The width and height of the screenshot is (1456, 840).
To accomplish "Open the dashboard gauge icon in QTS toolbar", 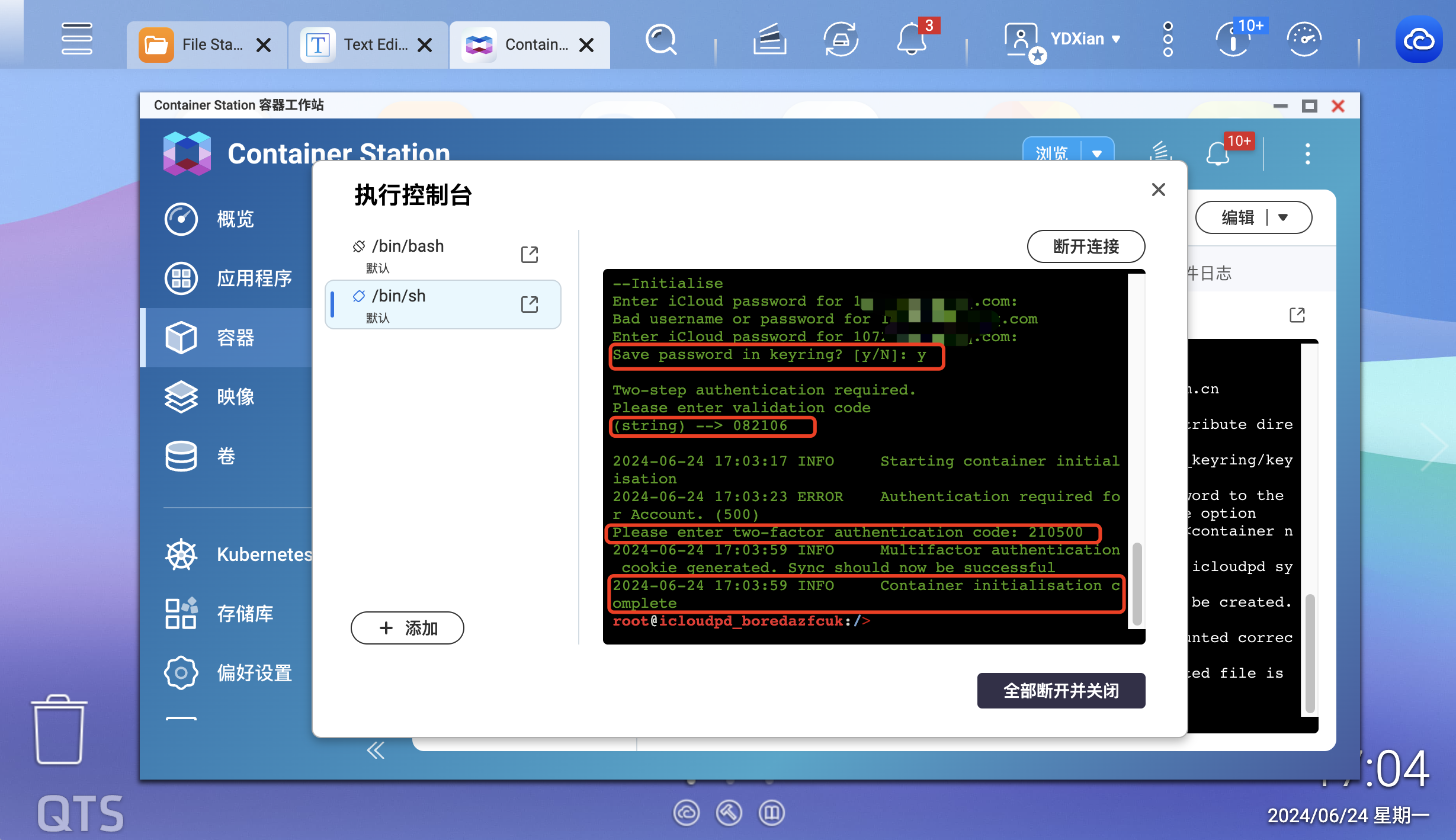I will (x=1304, y=40).
